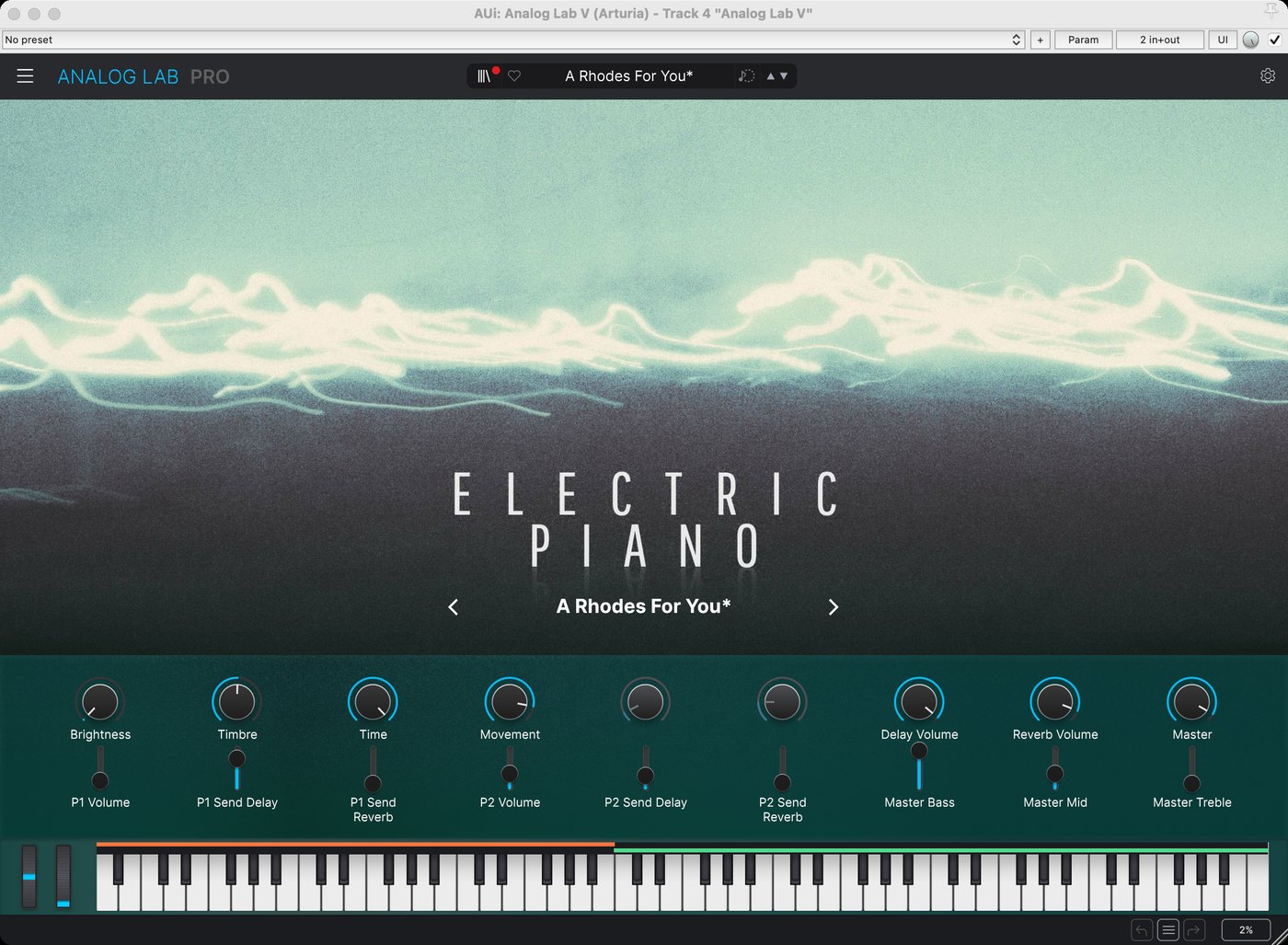
Task: Open the 'No preset' dropdown
Action: click(513, 40)
